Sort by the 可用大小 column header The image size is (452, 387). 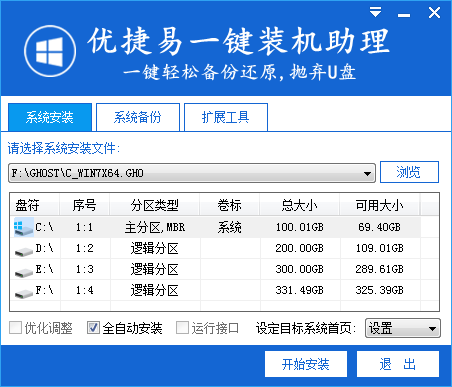point(379,205)
